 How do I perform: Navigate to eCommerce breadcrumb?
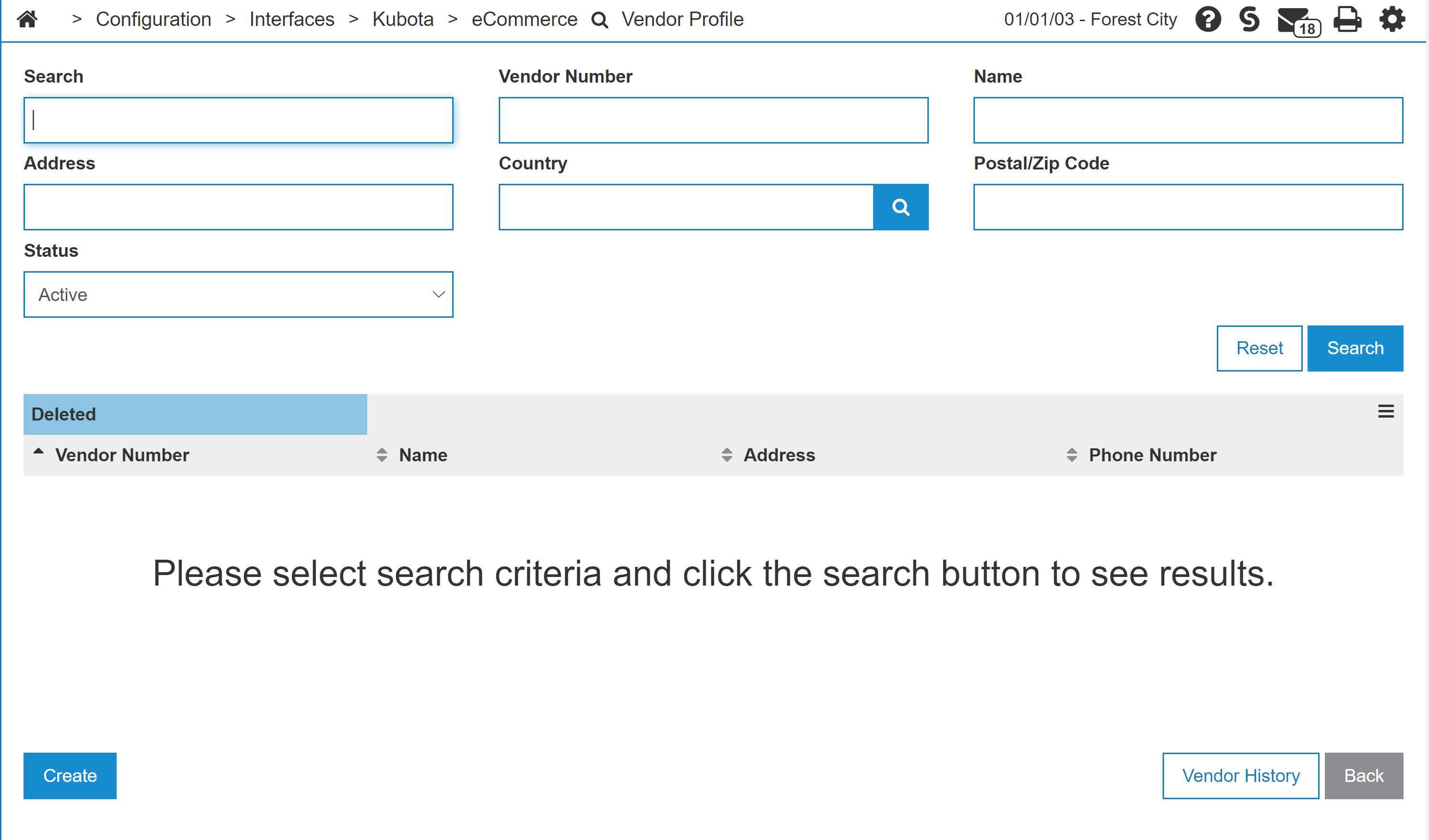(524, 19)
